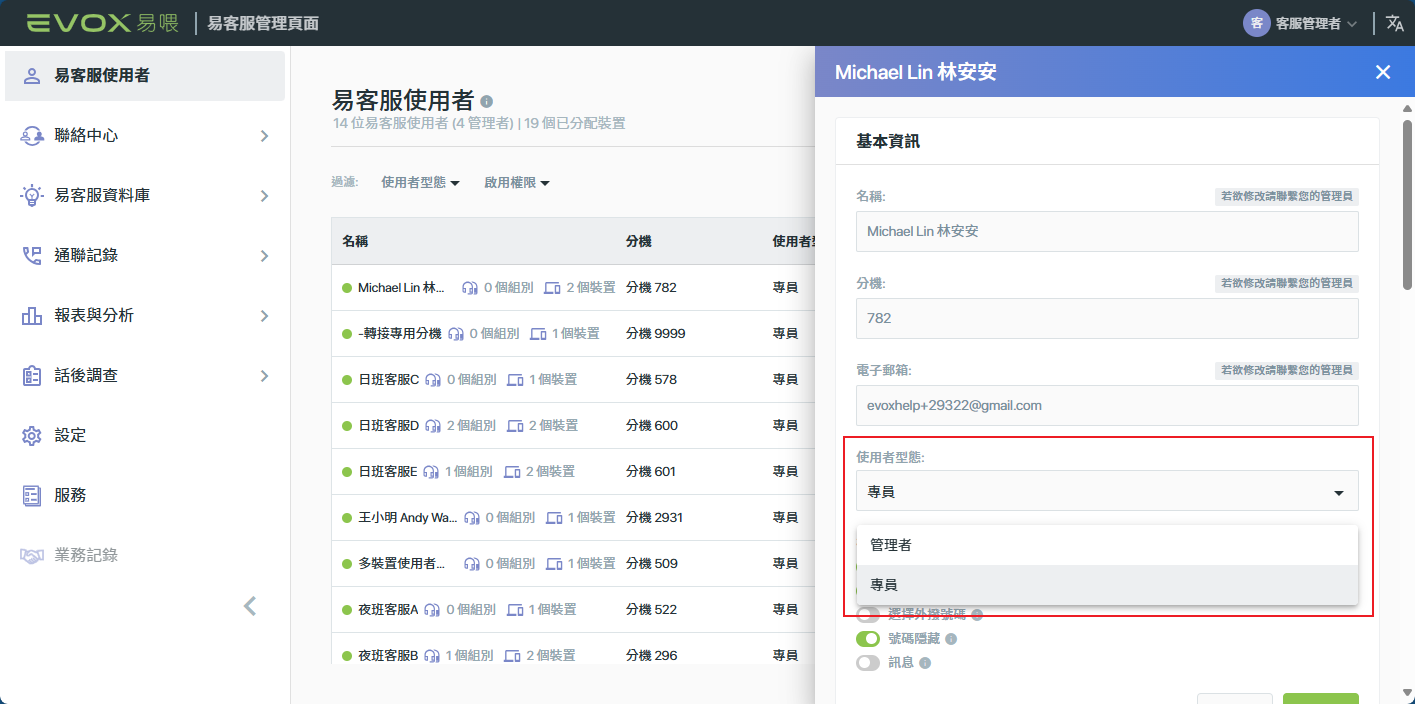Toggle the 訊息 switch

coord(868,662)
